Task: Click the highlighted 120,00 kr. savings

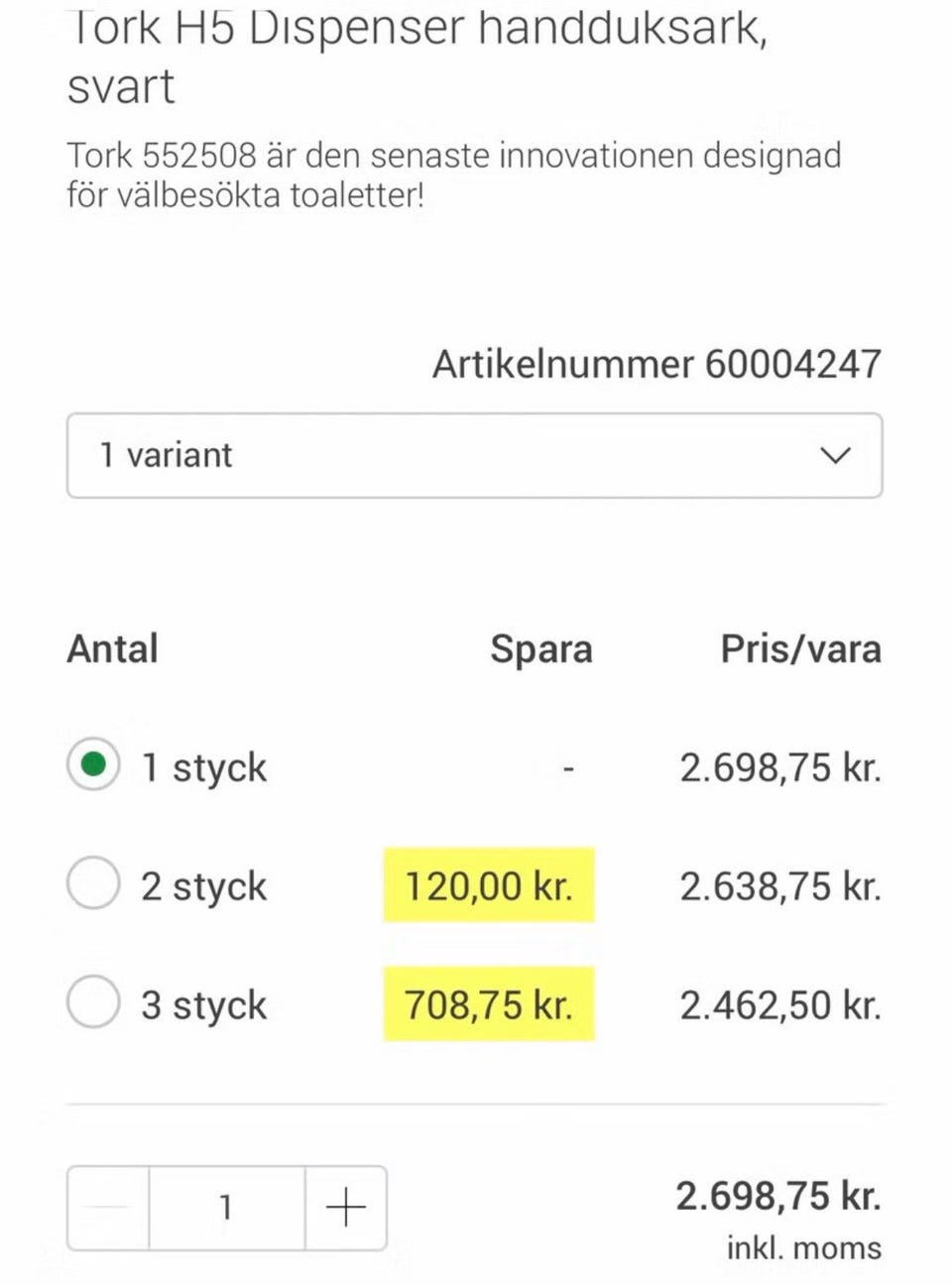Action: click(489, 885)
